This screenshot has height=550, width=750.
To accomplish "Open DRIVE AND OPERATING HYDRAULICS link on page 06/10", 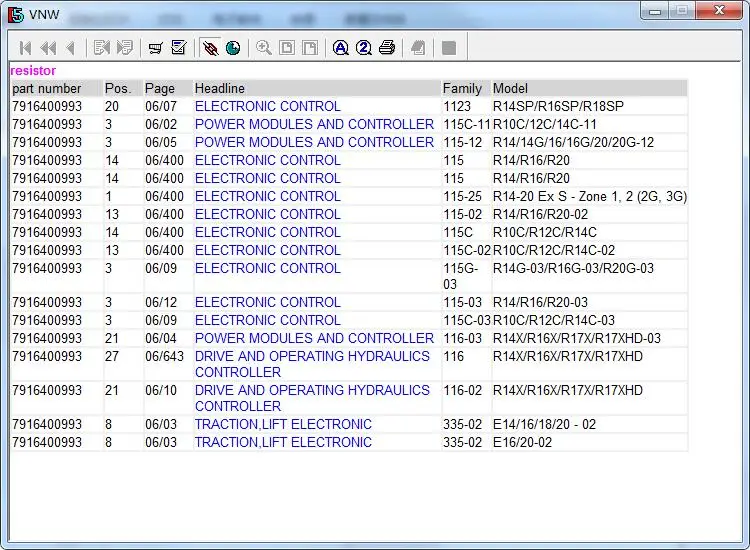I will pos(312,398).
